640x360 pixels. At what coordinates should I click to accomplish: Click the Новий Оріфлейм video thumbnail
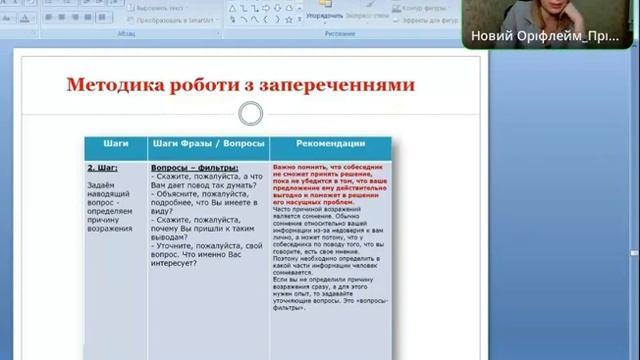547,24
